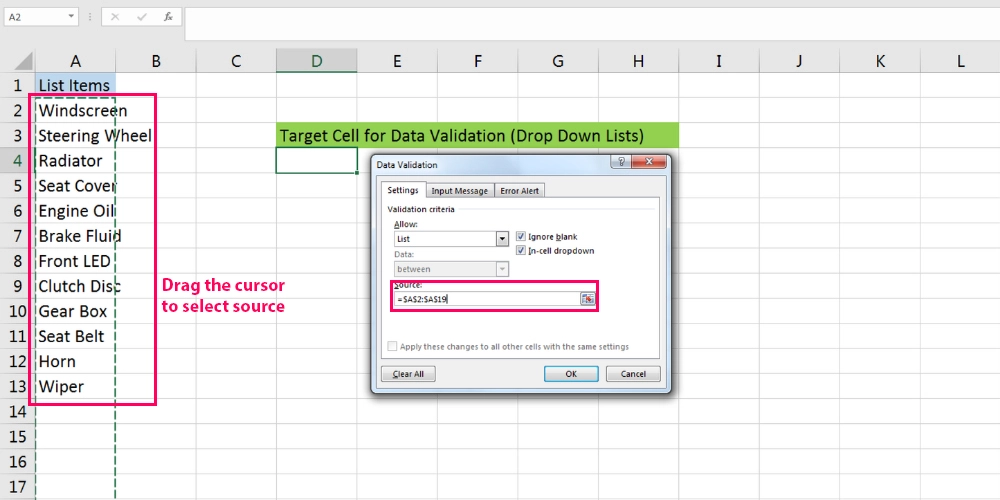Select row 14 header
This screenshot has width=1000, height=500.
coord(17,411)
